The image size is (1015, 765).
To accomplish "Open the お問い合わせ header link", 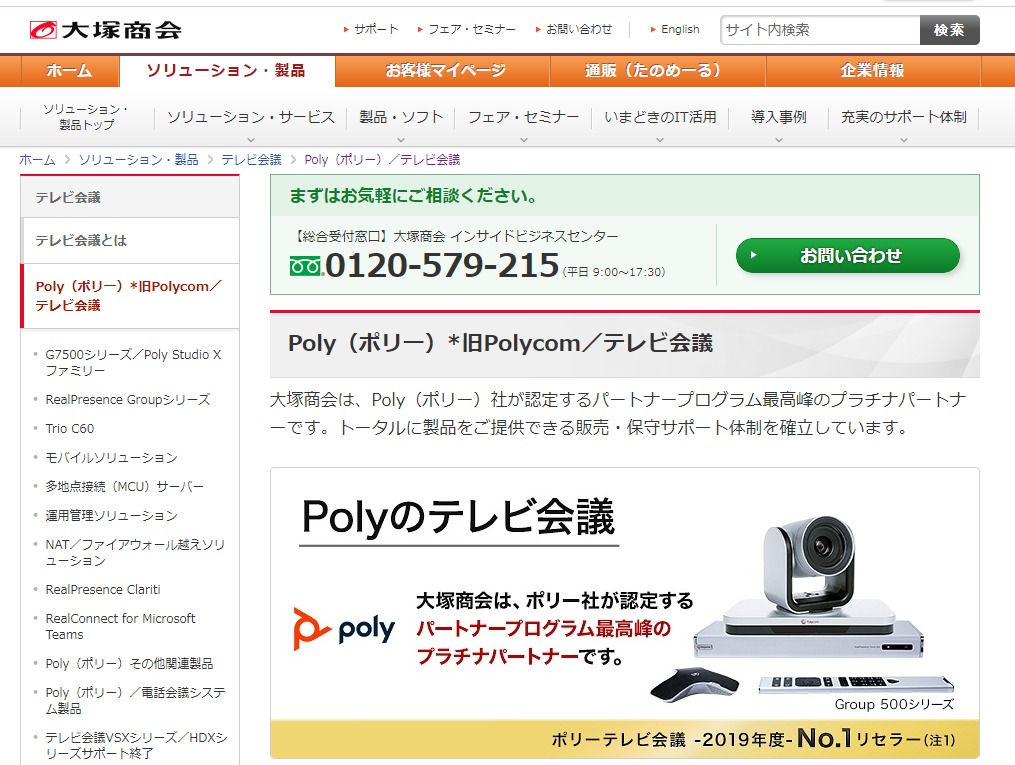I will [574, 29].
